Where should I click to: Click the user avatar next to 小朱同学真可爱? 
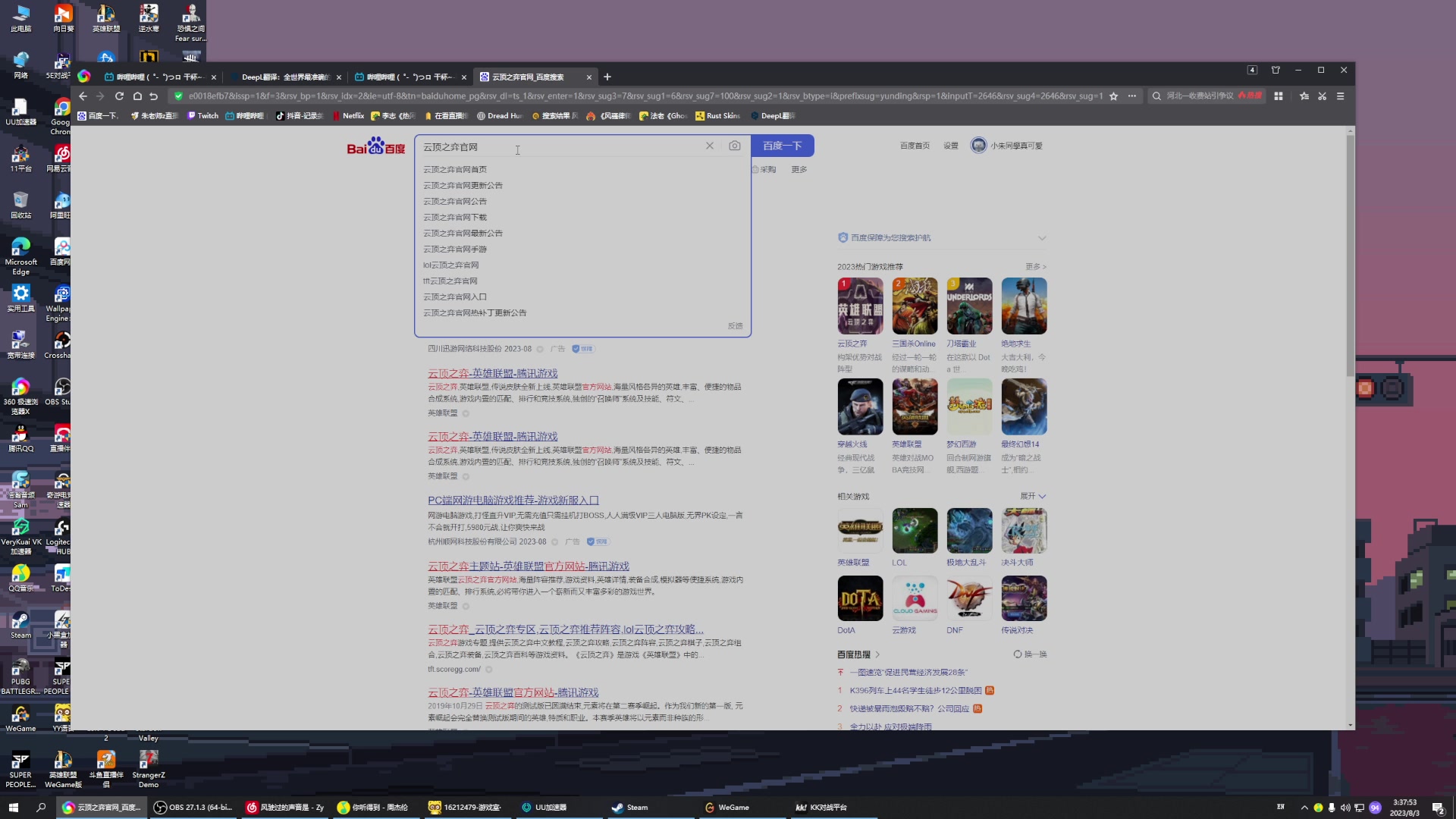tap(978, 146)
